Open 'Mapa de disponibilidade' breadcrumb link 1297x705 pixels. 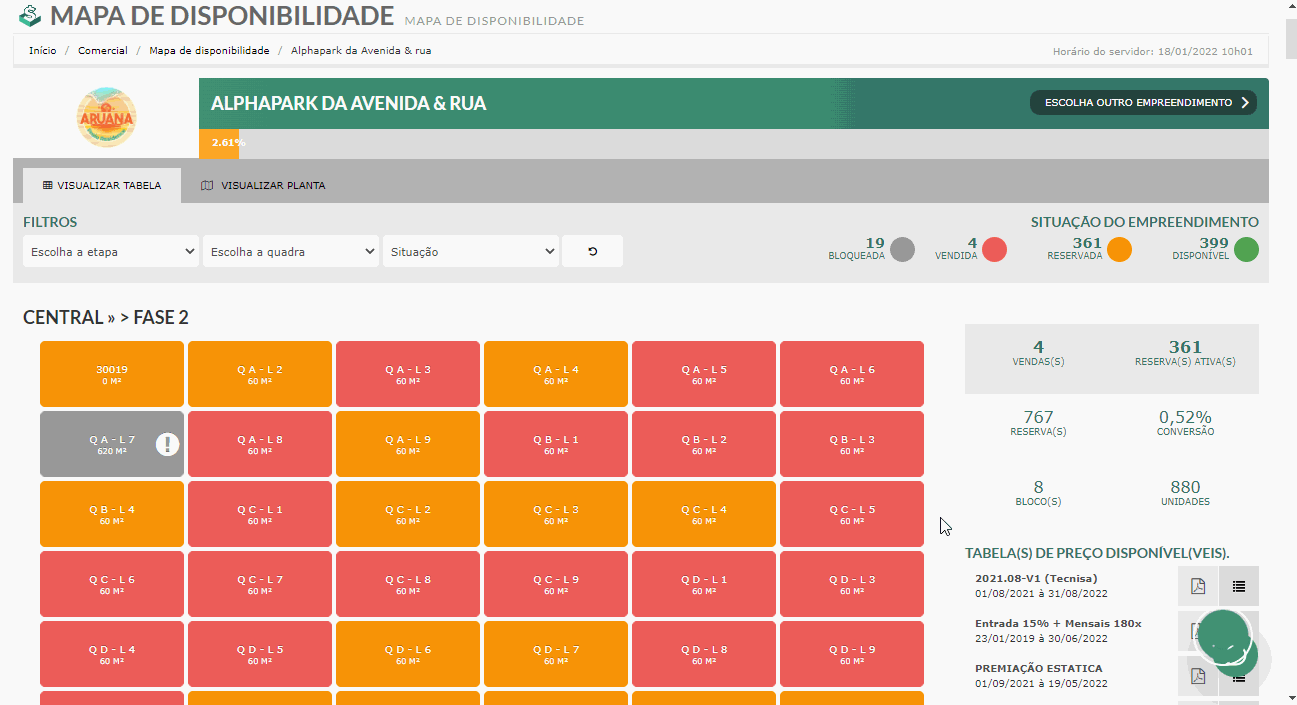click(x=209, y=50)
